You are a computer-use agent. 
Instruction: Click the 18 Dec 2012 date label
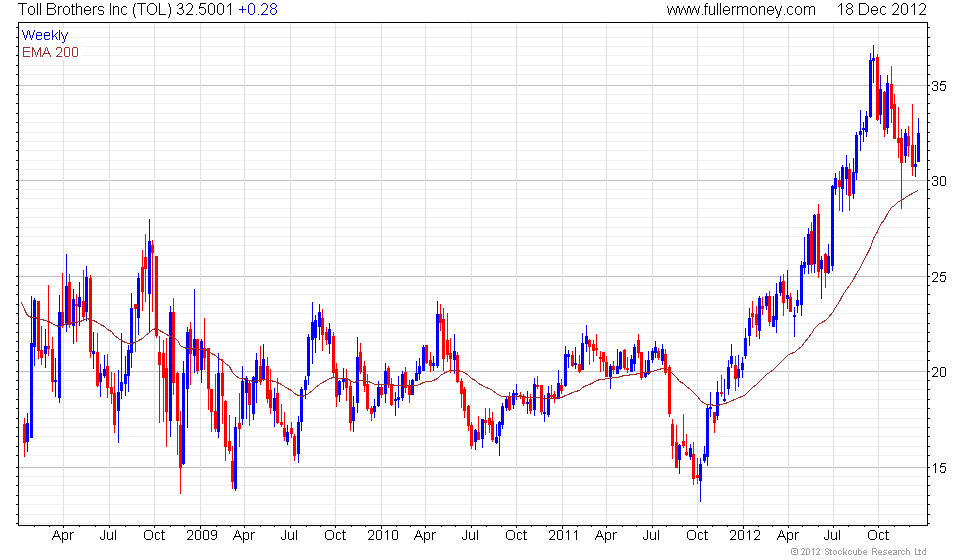point(881,9)
